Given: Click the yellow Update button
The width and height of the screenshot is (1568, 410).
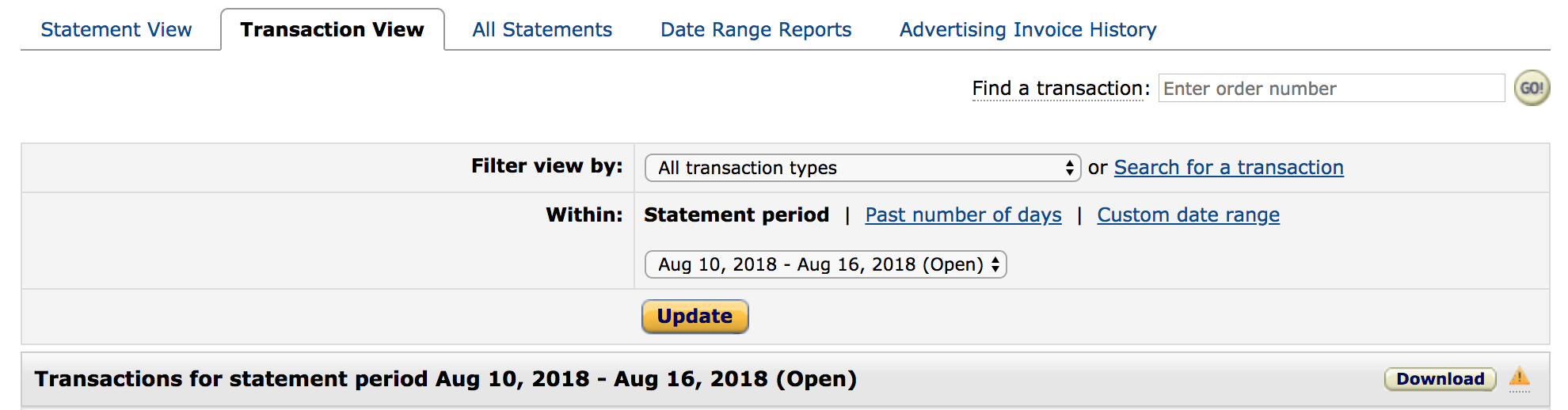Looking at the screenshot, I should click(x=695, y=317).
